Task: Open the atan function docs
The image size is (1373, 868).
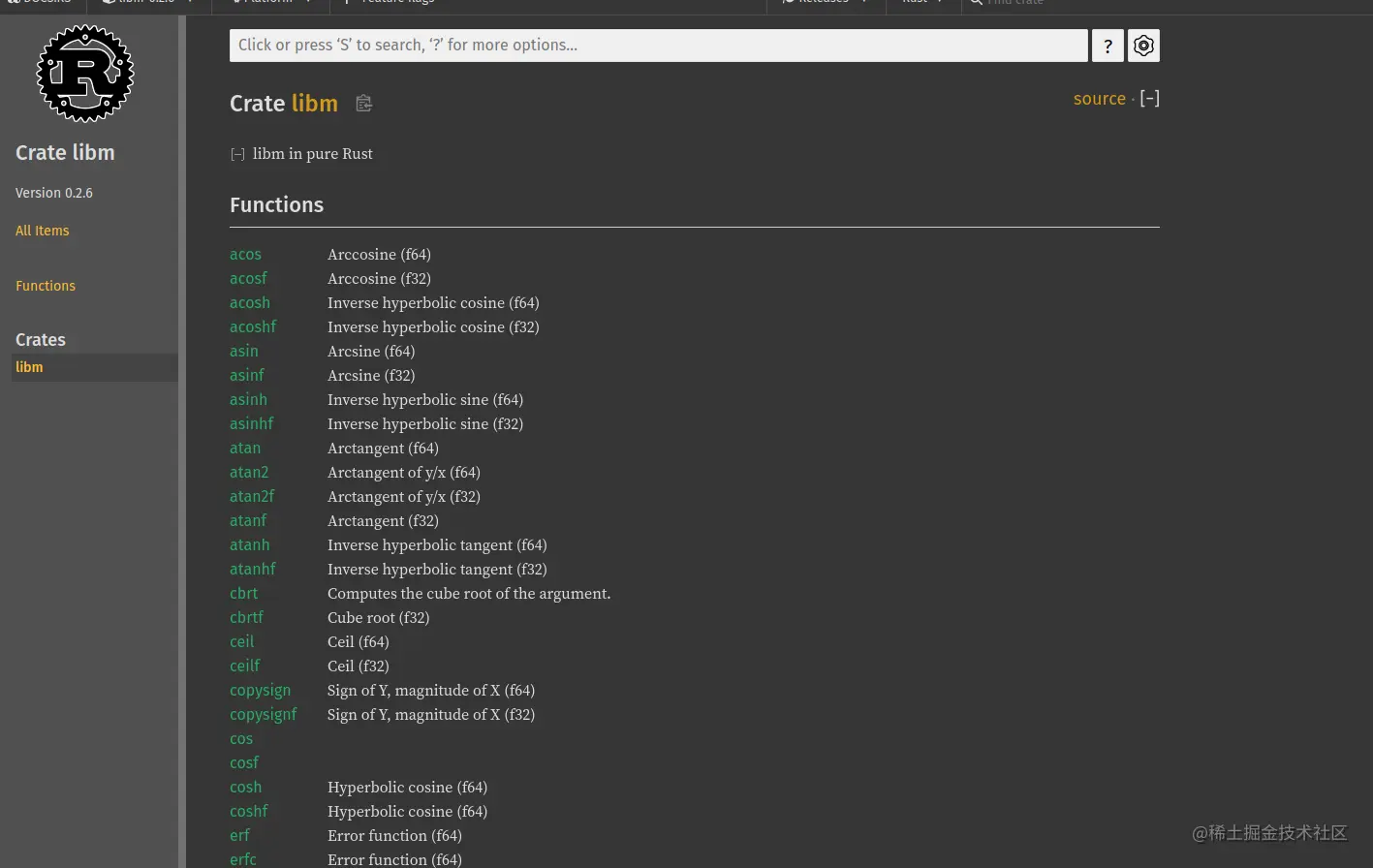Action: click(245, 448)
